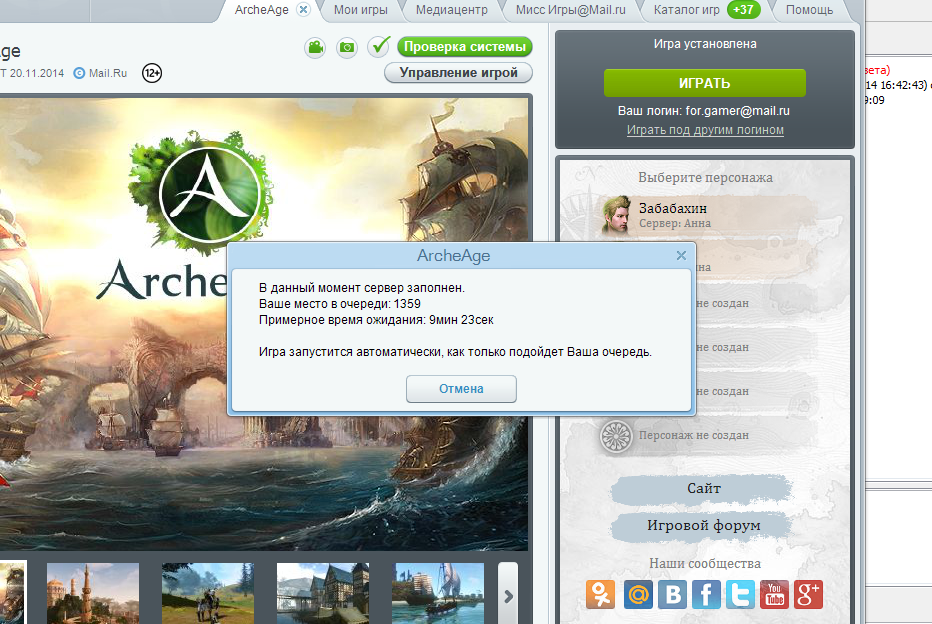This screenshot has height=624, width=932.
Task: Click the Примерное время ожидания line
Action: (x=376, y=320)
